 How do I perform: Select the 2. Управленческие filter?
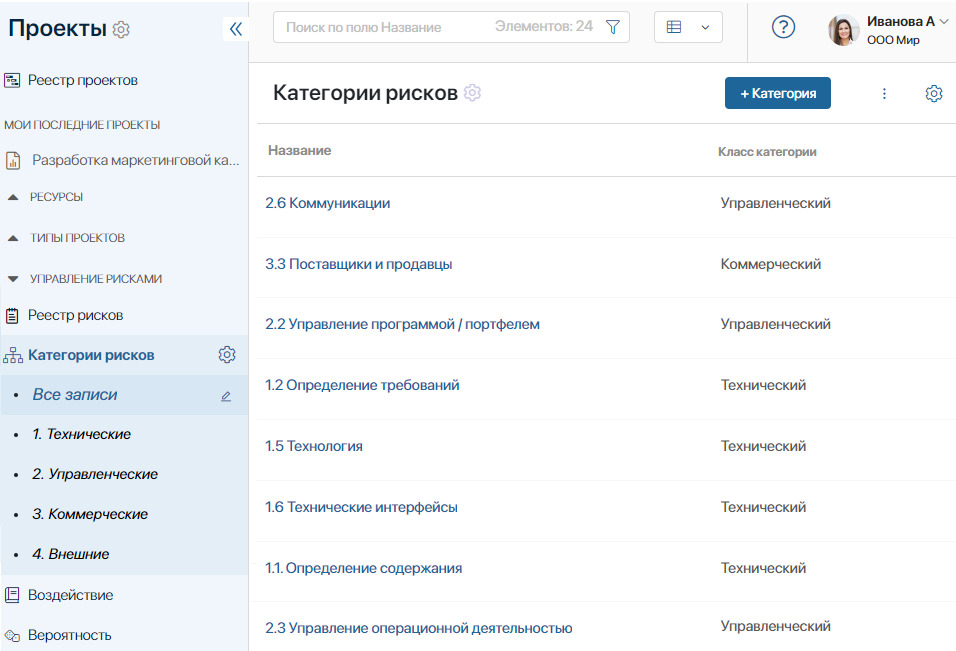click(x=95, y=474)
